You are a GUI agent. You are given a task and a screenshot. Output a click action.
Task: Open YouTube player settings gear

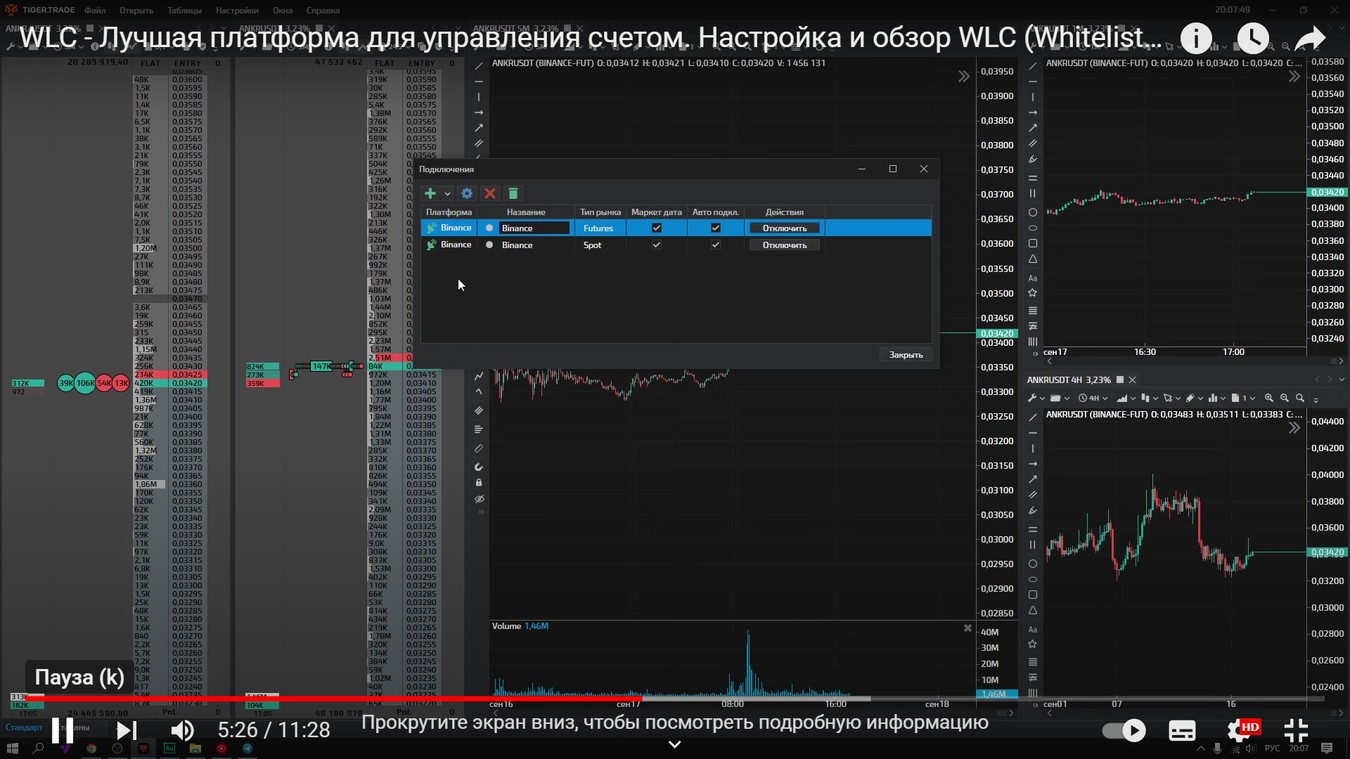point(1240,731)
